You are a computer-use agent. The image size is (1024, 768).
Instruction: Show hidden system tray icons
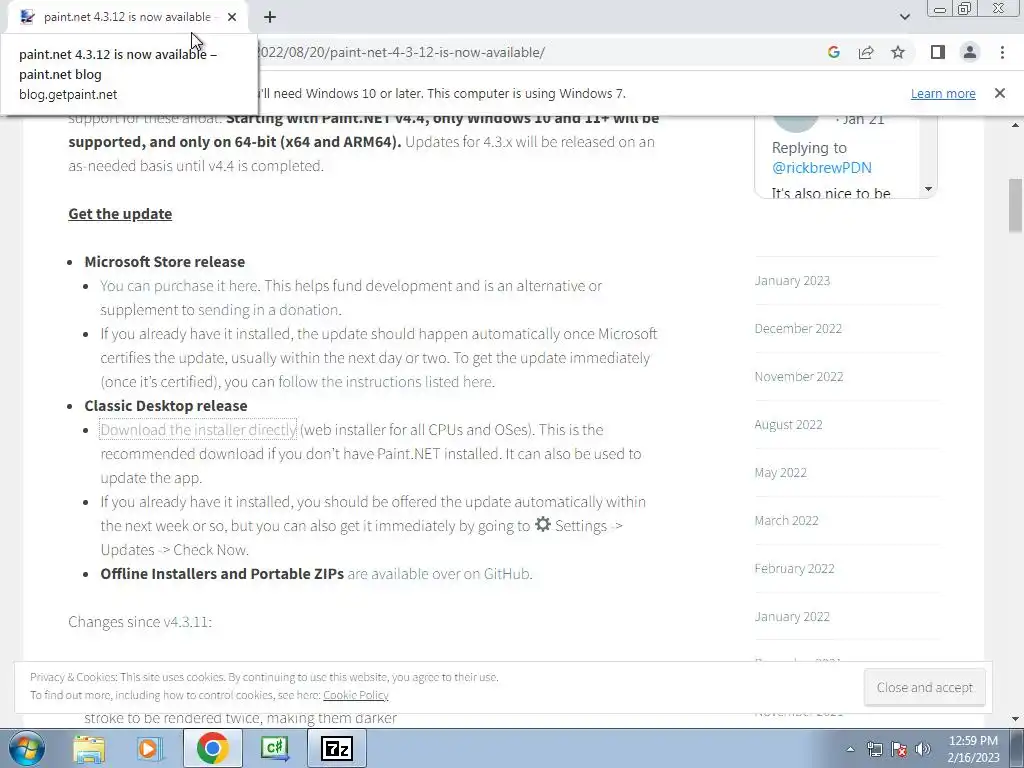(x=850, y=749)
